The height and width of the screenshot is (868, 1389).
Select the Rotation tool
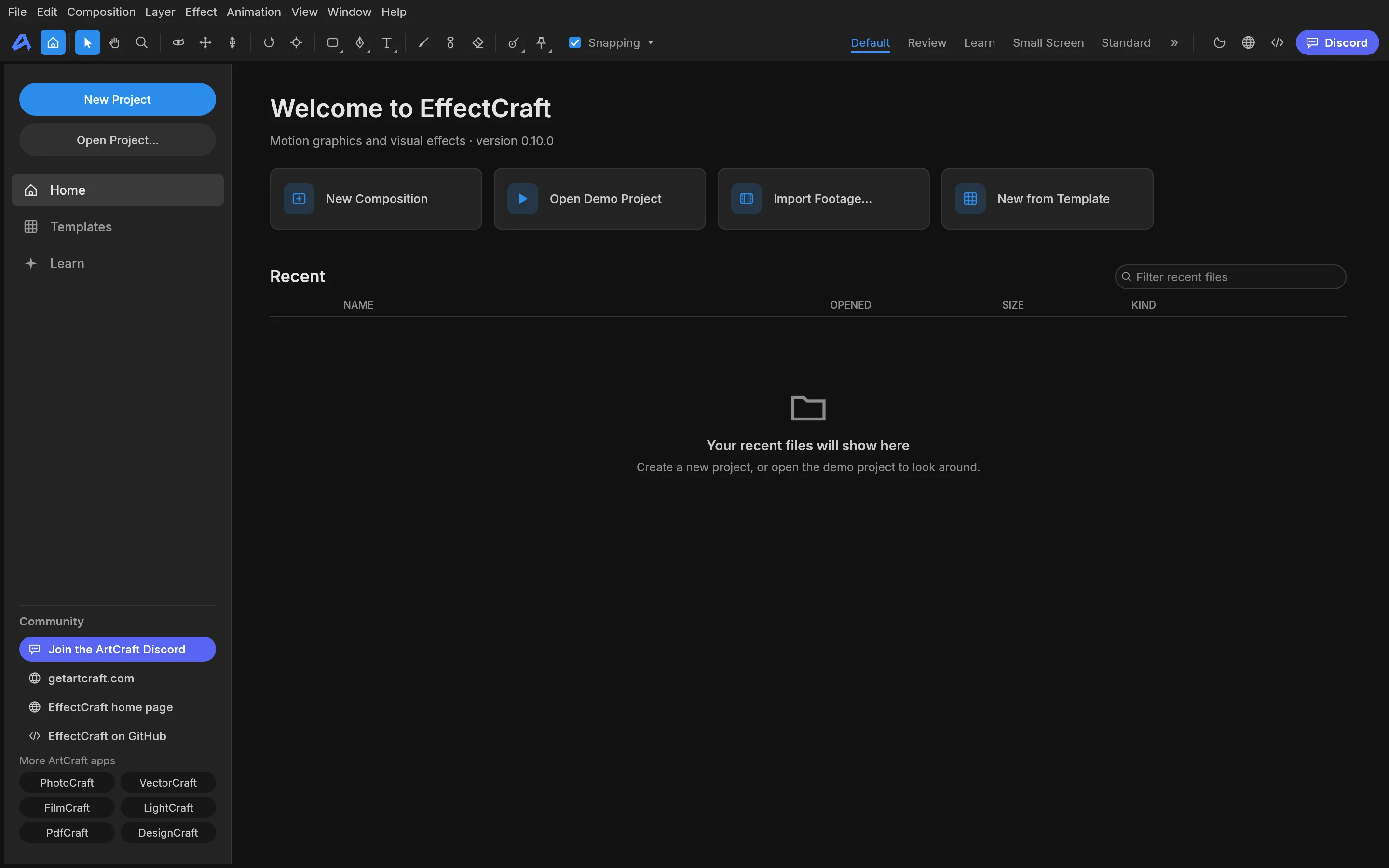point(269,42)
